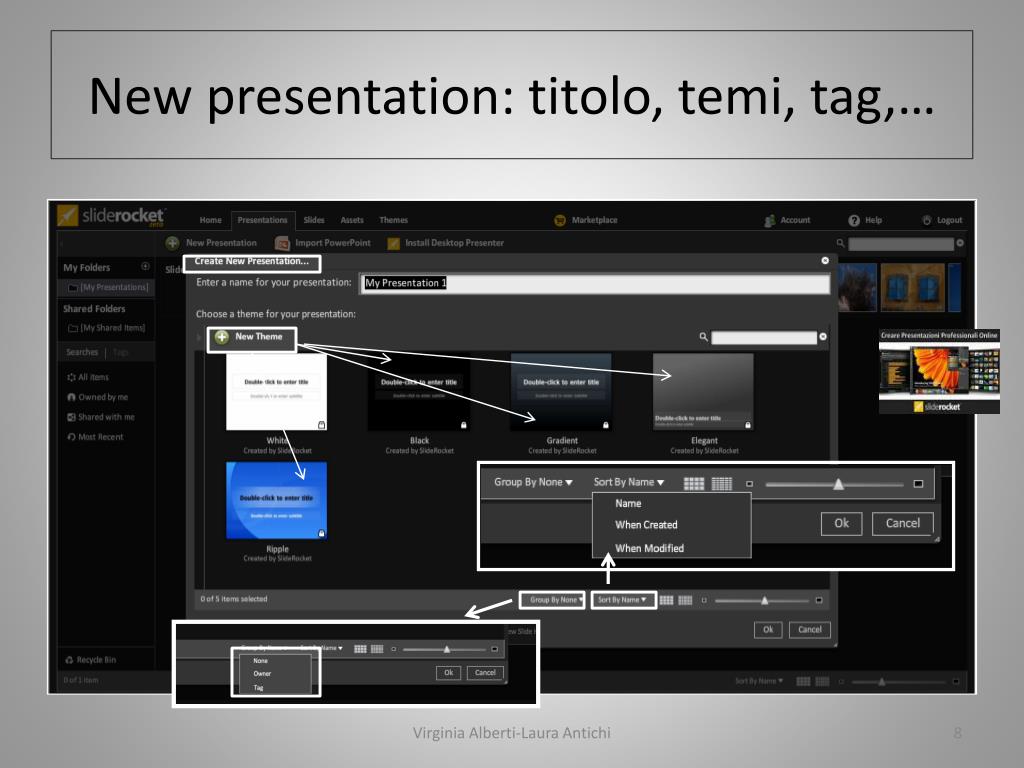This screenshot has width=1024, height=768.
Task: Choose Owner in the Group By list
Action: (x=262, y=674)
